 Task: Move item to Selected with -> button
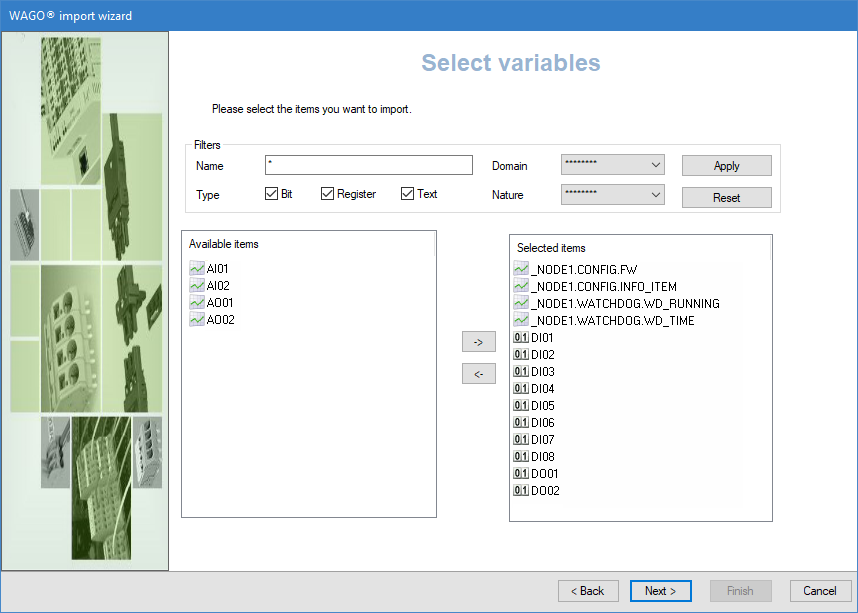pyautogui.click(x=478, y=342)
